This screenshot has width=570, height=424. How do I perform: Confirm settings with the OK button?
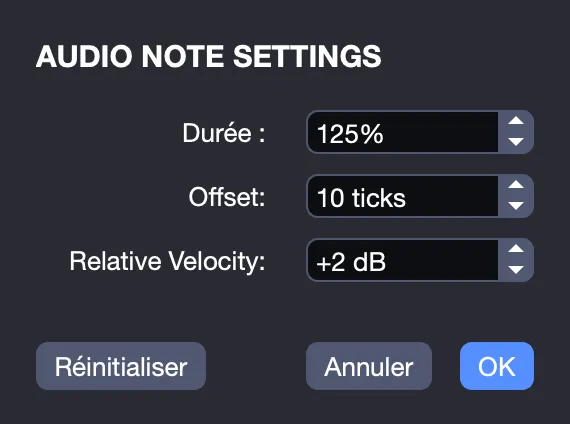coord(497,366)
